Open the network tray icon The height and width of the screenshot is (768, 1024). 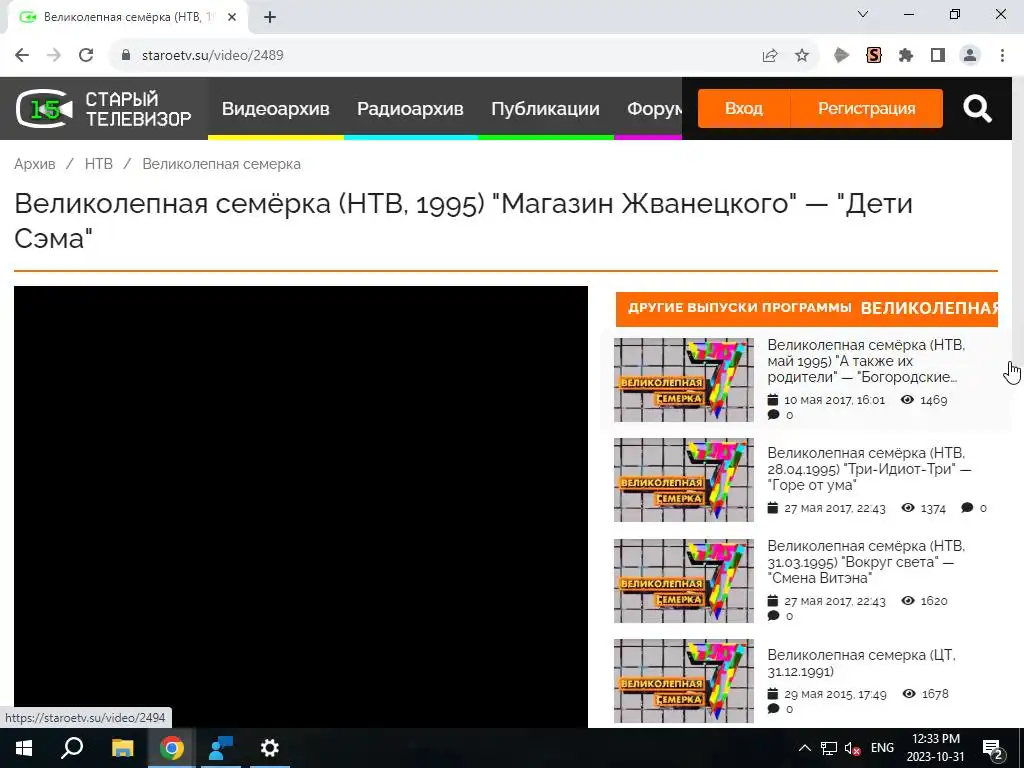(829, 748)
